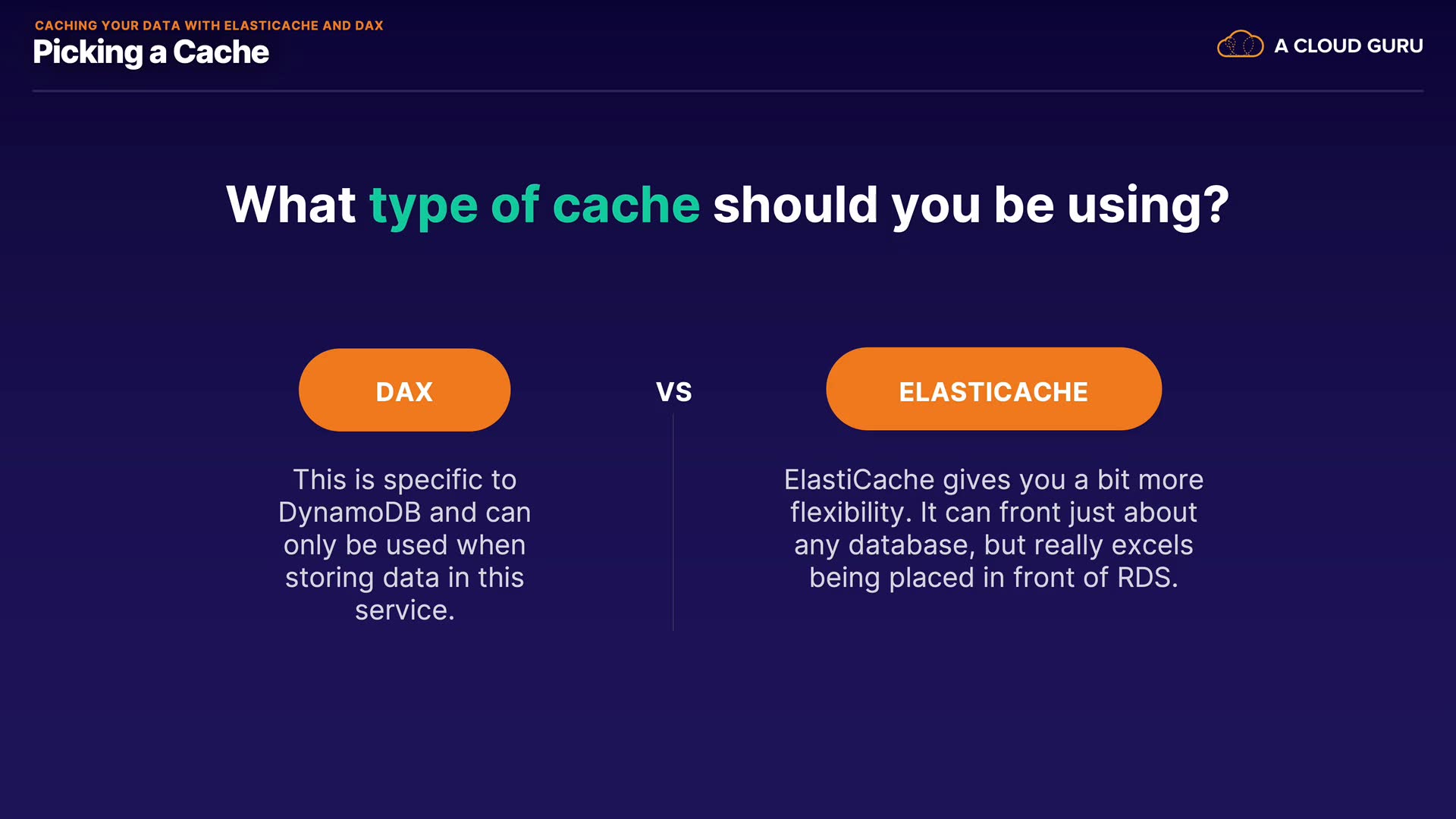The height and width of the screenshot is (819, 1456).
Task: Click the A Cloud Guru cloud logo icon
Action: click(x=1240, y=45)
